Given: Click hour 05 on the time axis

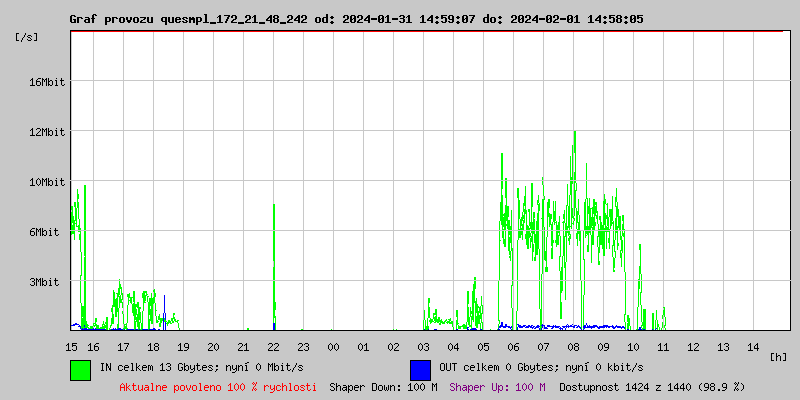Looking at the screenshot, I should 483,347.
